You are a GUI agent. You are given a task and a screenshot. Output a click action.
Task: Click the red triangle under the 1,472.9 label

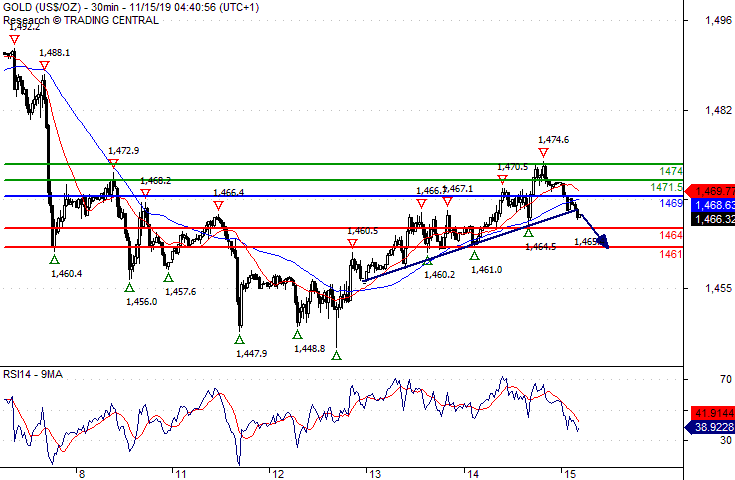[x=113, y=163]
